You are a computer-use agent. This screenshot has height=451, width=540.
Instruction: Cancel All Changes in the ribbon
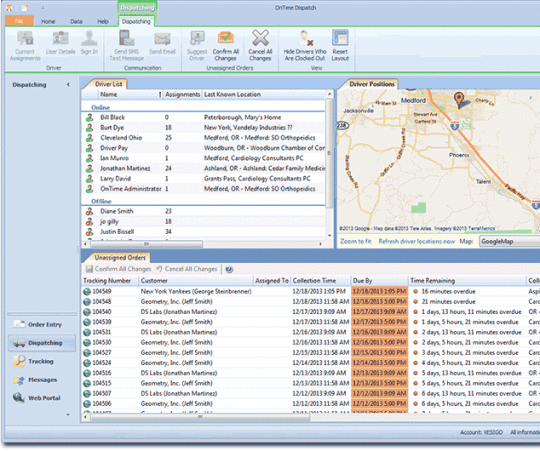coord(260,46)
